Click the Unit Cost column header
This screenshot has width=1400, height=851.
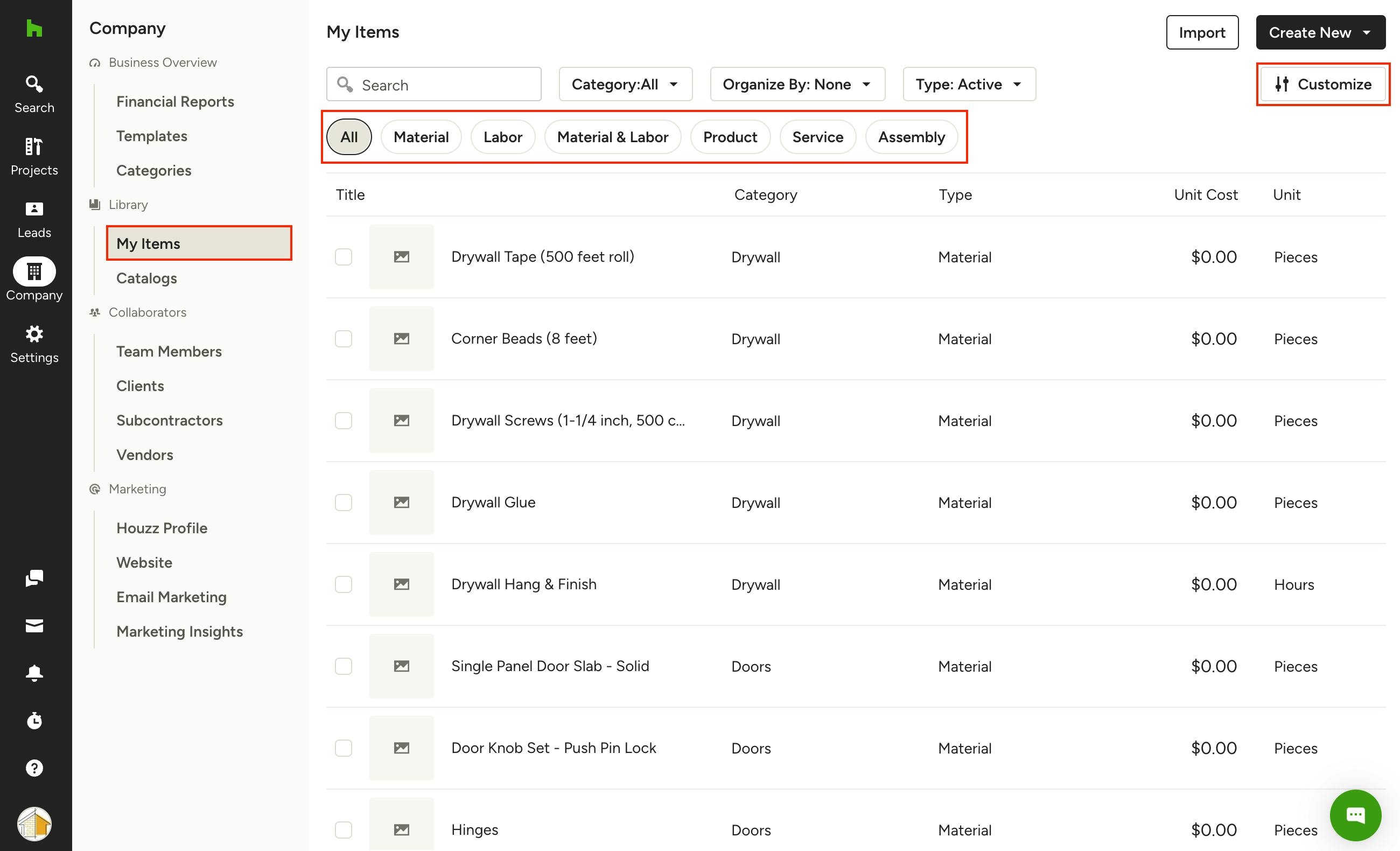(1206, 195)
